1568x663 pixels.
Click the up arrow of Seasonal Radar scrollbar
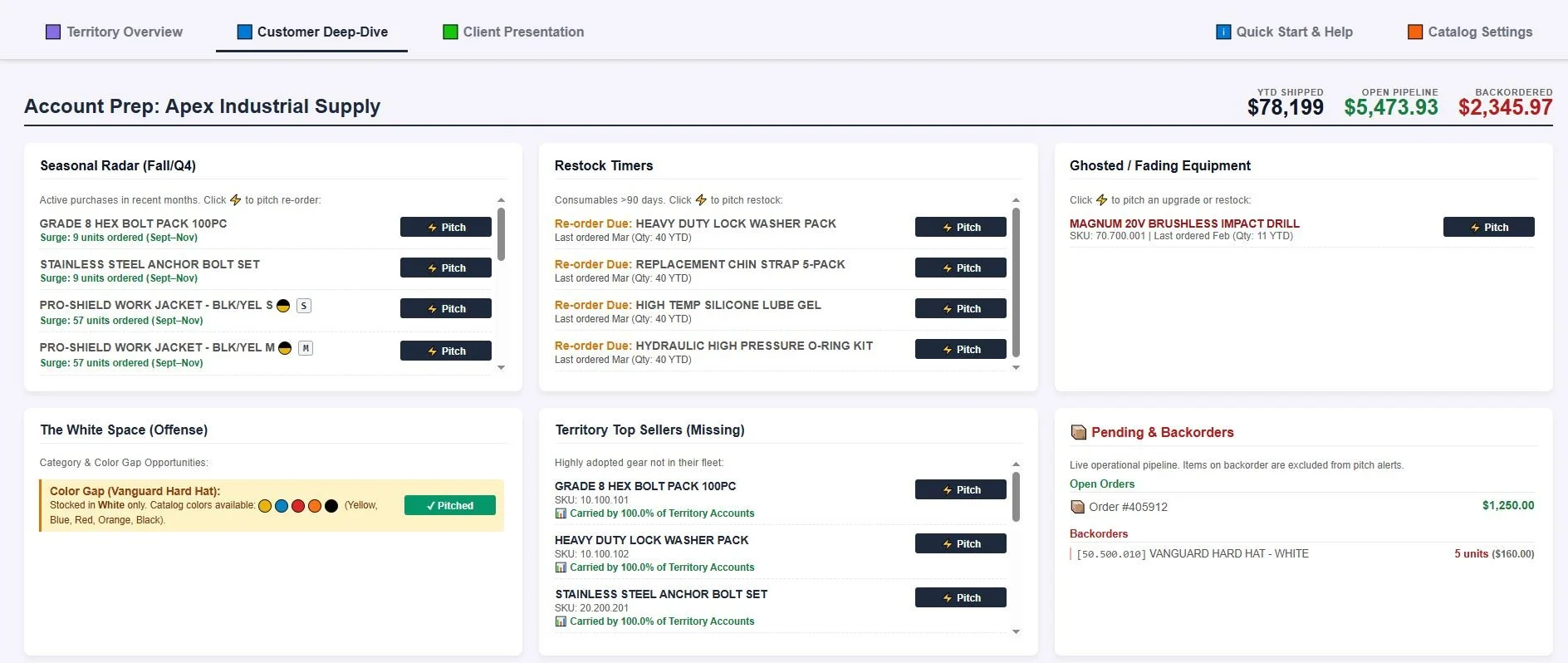tap(501, 200)
